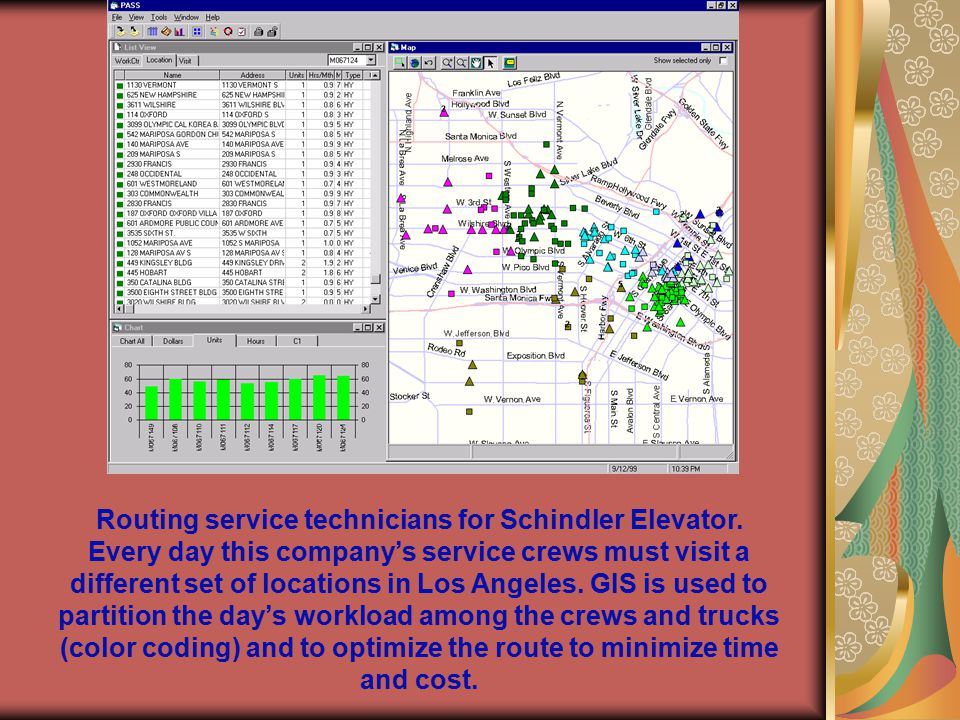Click the export arrow icon in main toolbar
Screen dimensions: 960x720
pyautogui.click(x=133, y=31)
